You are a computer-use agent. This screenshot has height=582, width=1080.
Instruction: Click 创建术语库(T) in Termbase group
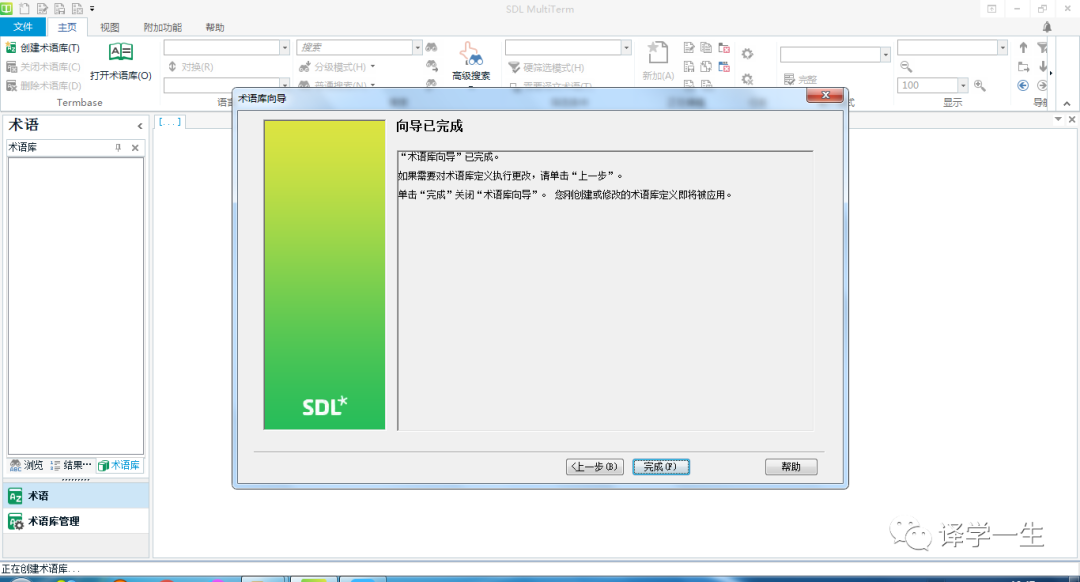click(x=43, y=48)
